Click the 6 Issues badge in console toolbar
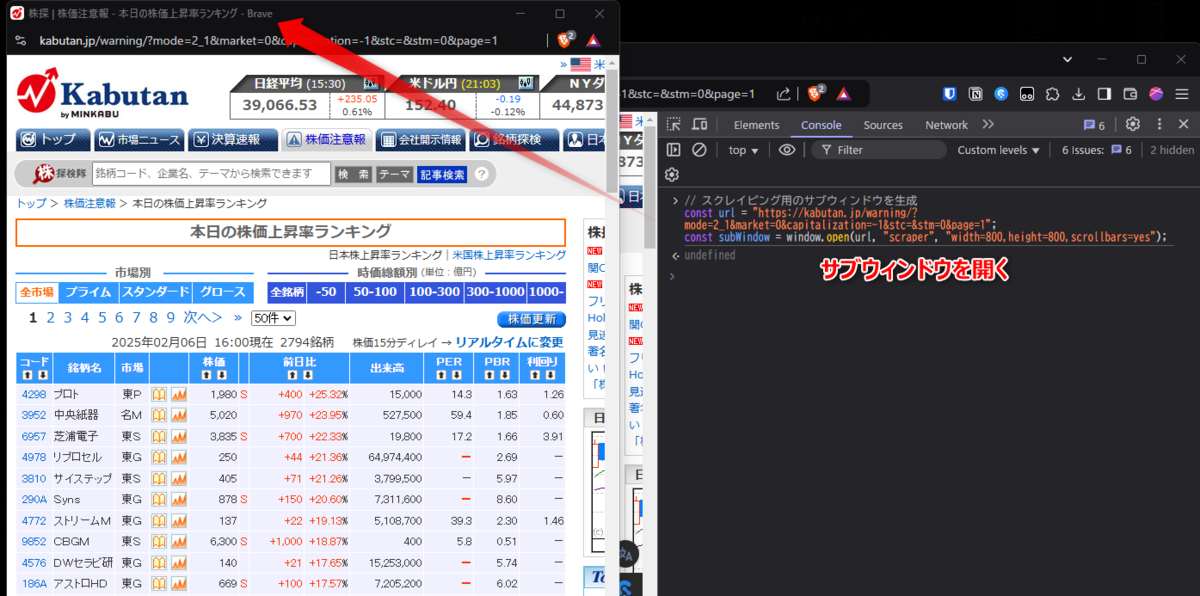1200x596 pixels. click(1097, 150)
